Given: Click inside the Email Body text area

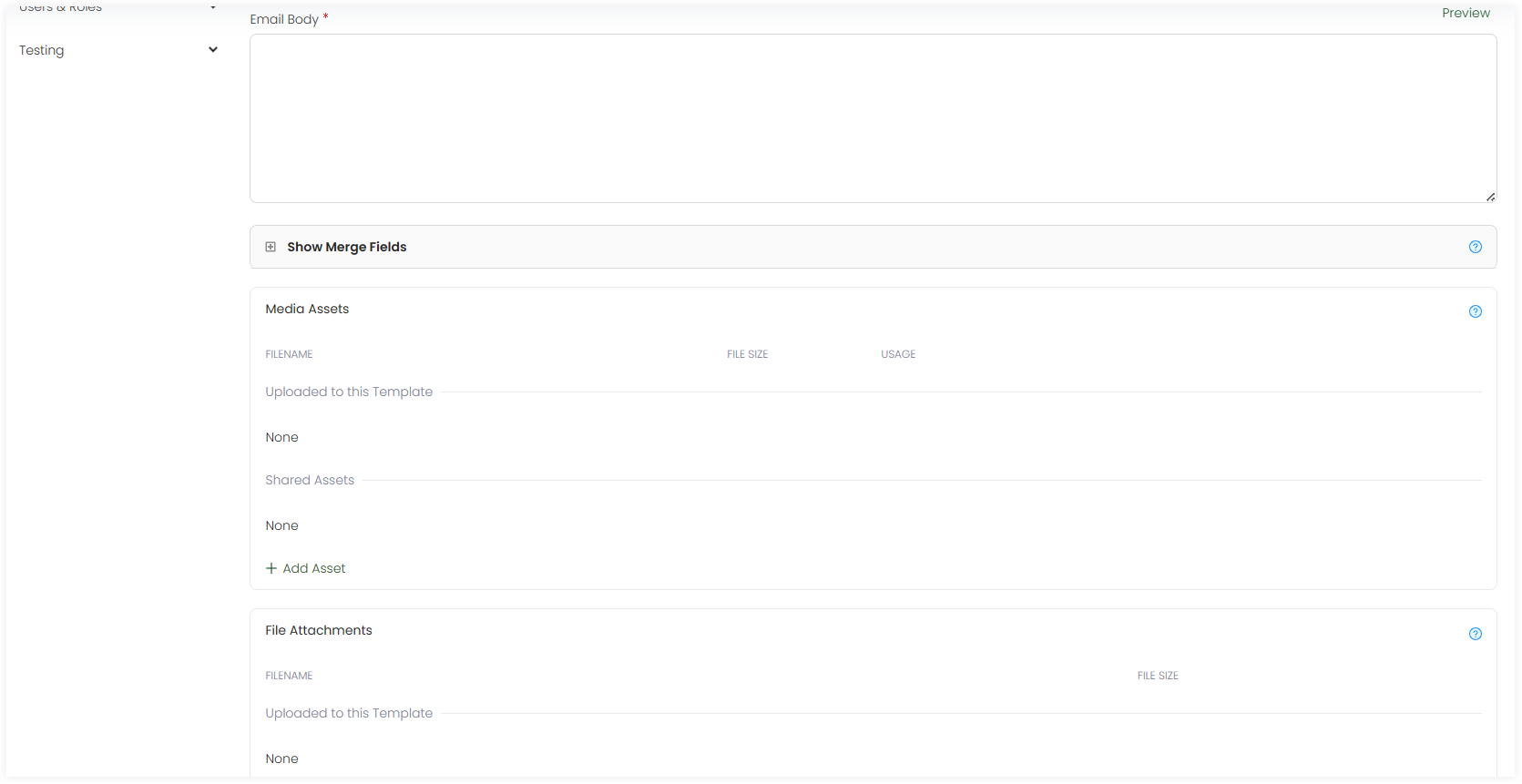Looking at the screenshot, I should coord(873,118).
